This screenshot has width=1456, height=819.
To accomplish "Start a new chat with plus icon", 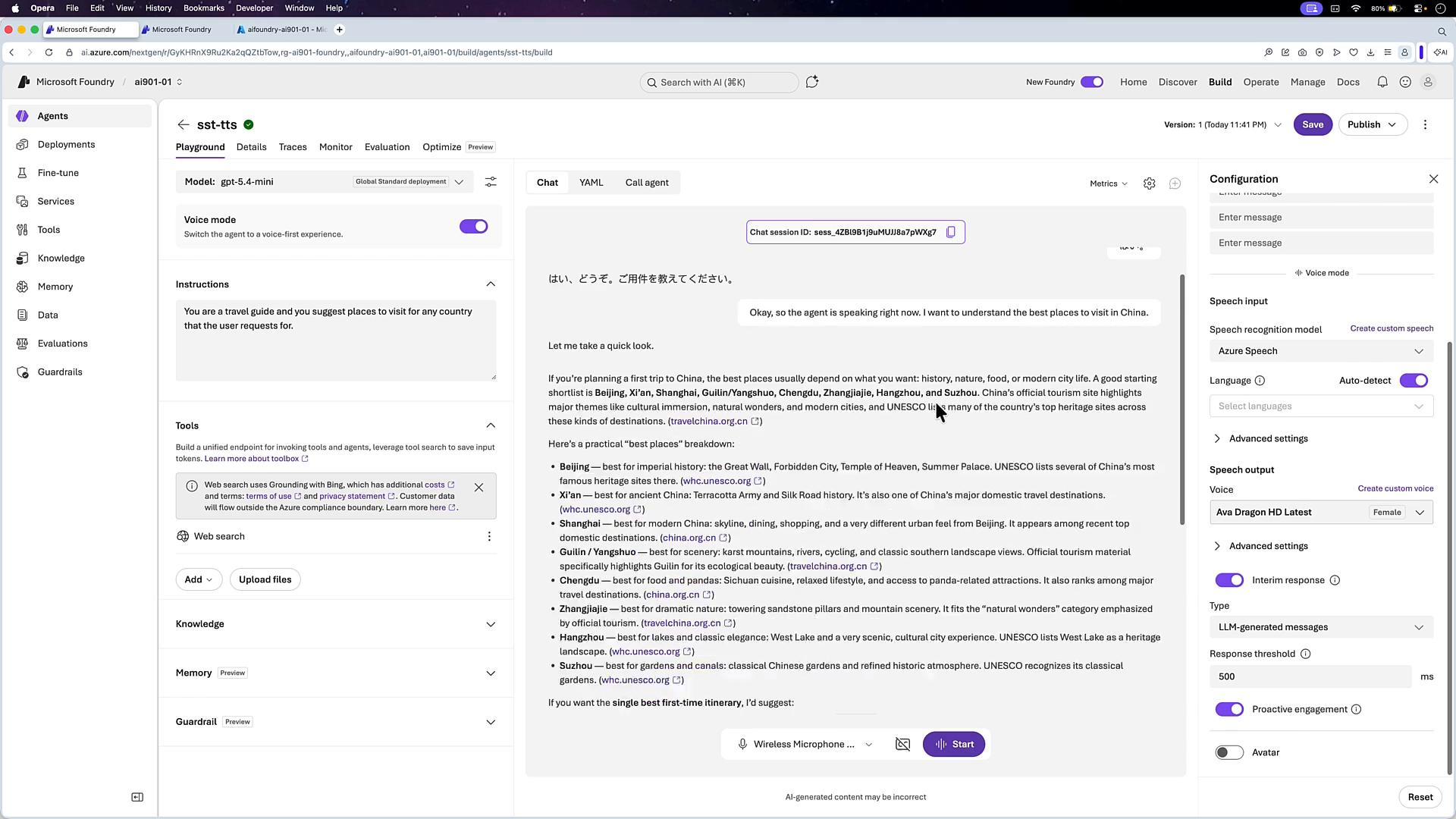I will coord(1175,184).
